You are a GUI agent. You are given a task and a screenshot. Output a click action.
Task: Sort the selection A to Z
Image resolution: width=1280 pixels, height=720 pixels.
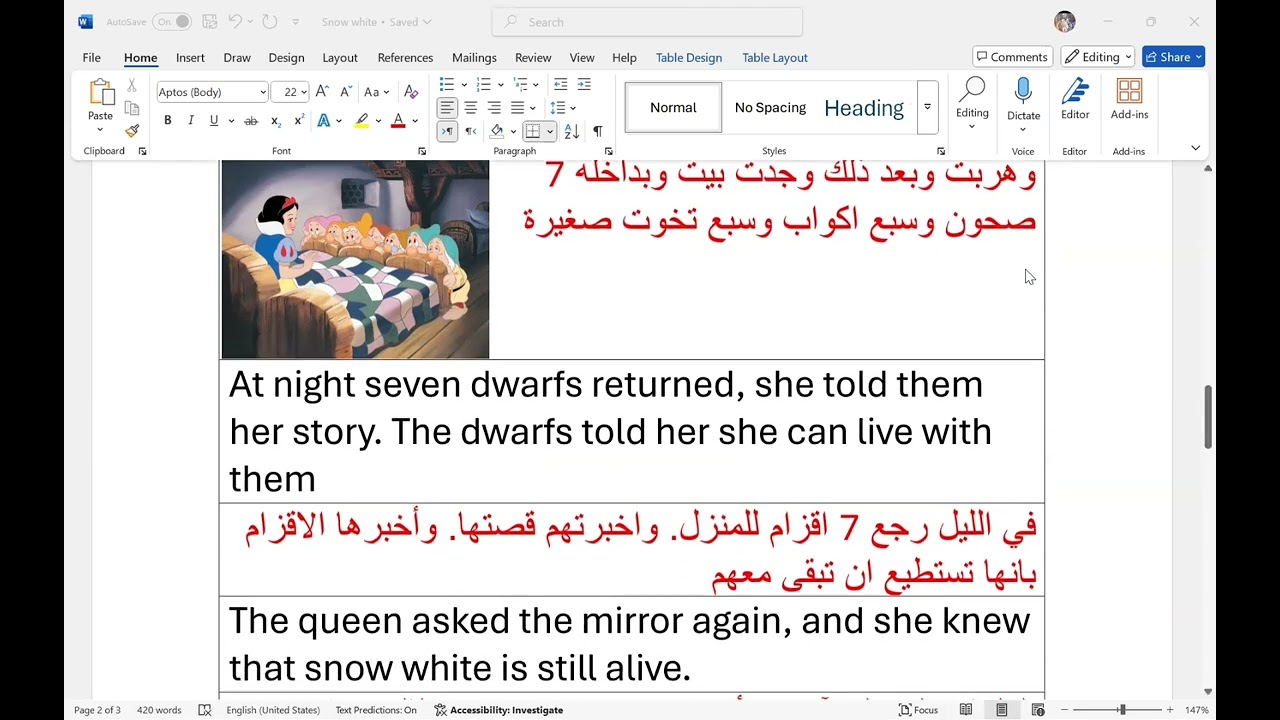tap(572, 131)
